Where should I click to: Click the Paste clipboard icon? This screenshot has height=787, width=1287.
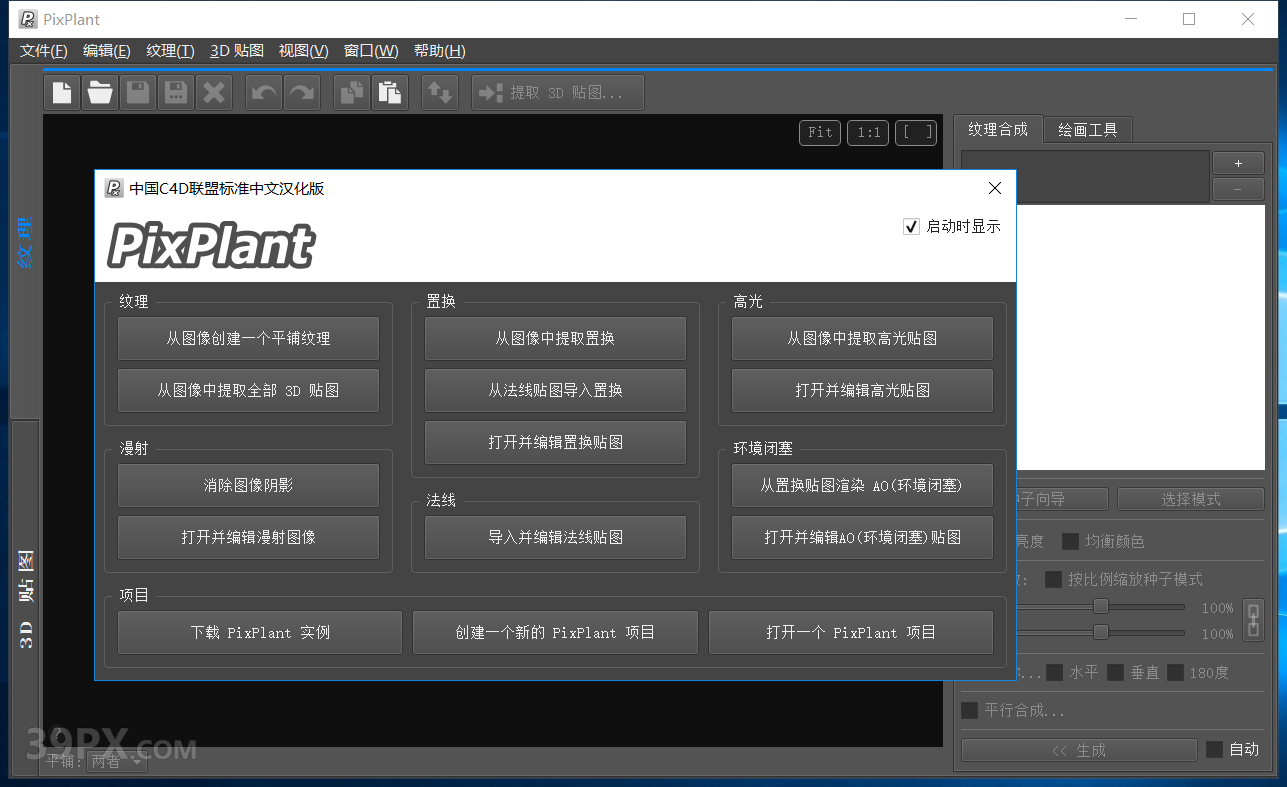390,93
